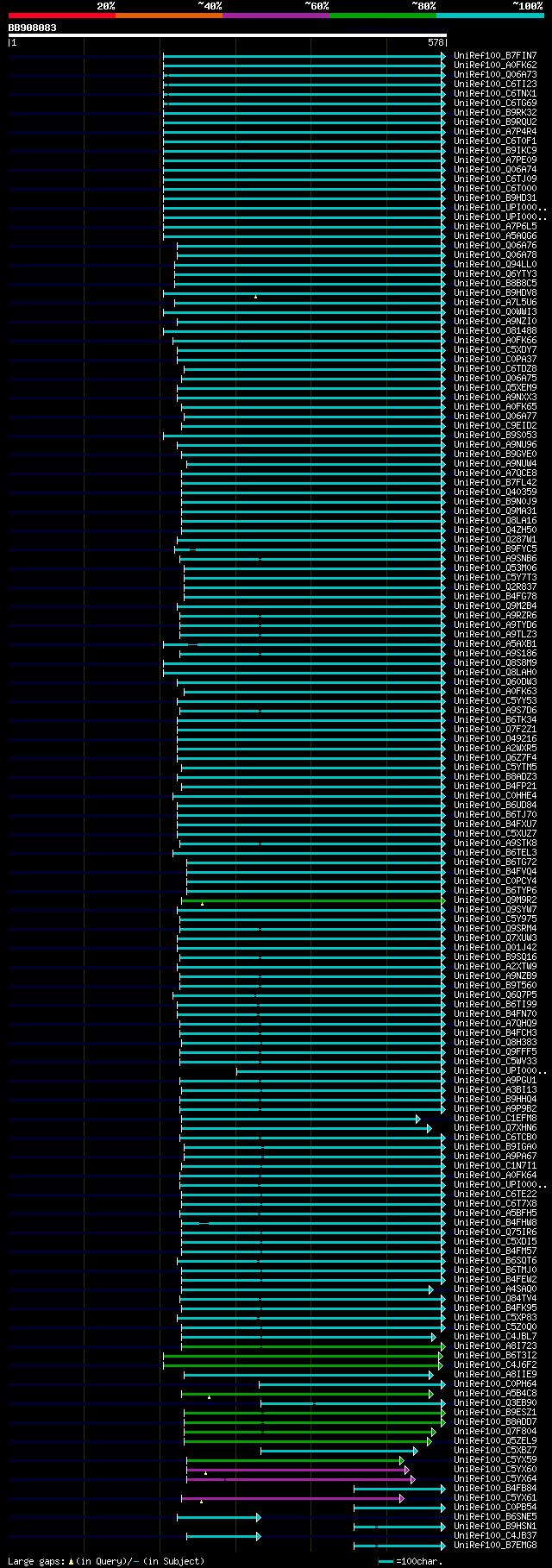Screen dimensions: 552x1568
Task: Select hit label UniRef100_C5XDY7
Action: (495, 350)
